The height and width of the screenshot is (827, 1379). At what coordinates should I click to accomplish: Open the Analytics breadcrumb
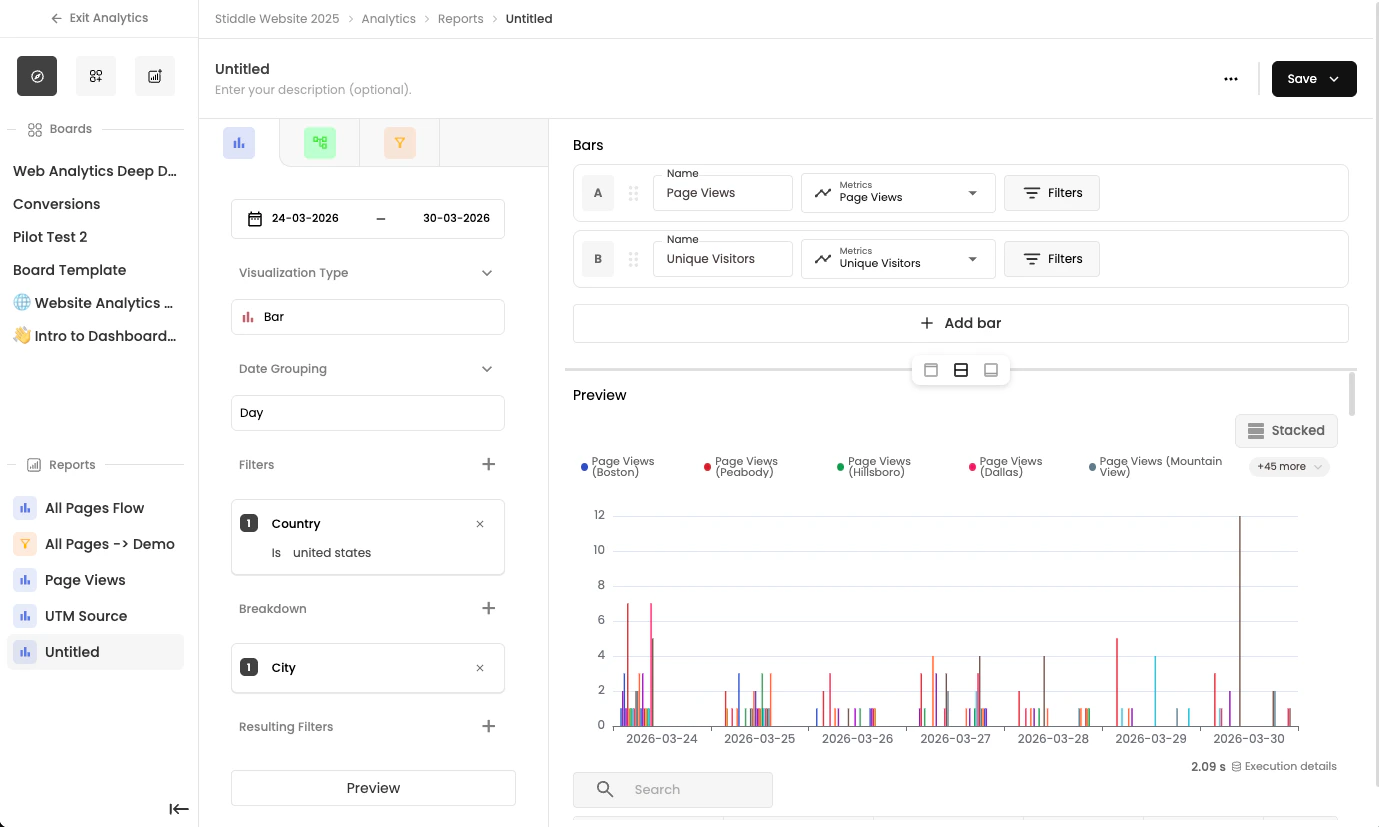389,19
